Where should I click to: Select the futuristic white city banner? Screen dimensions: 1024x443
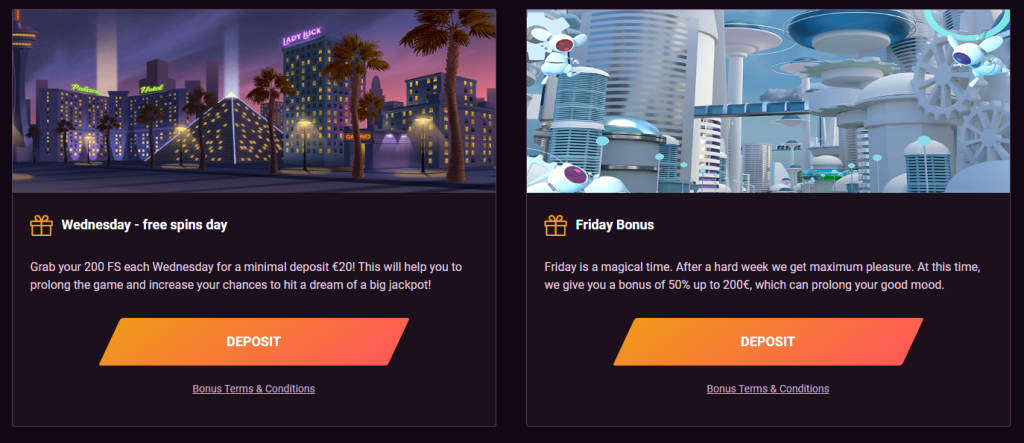coord(768,100)
